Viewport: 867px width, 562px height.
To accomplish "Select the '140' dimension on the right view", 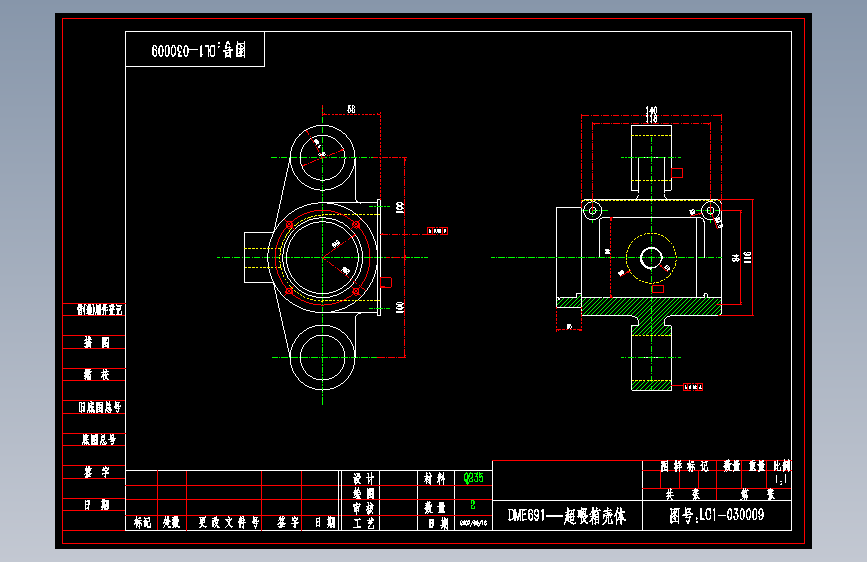I will pos(651,110).
